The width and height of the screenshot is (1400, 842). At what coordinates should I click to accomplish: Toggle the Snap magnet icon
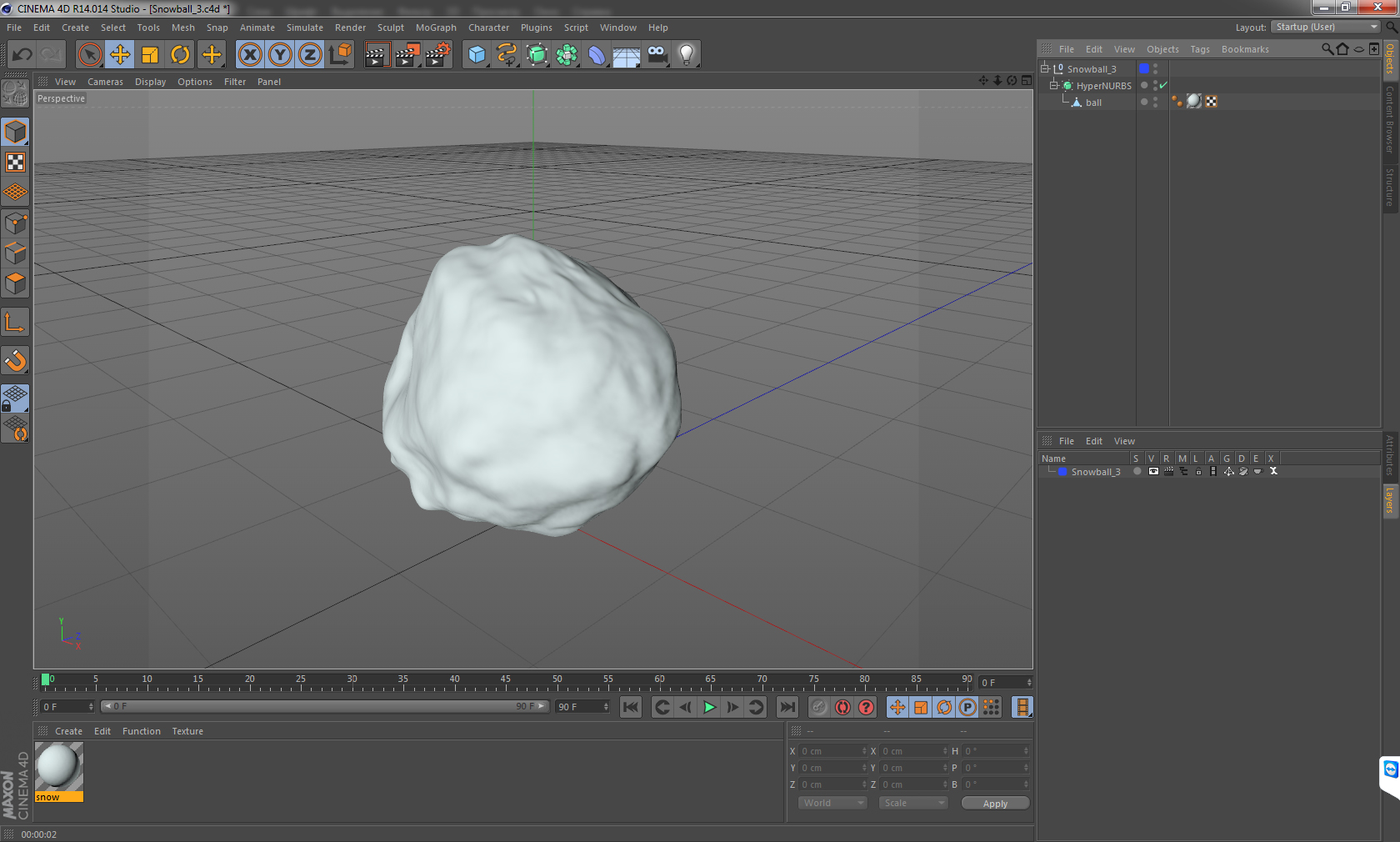coord(15,360)
